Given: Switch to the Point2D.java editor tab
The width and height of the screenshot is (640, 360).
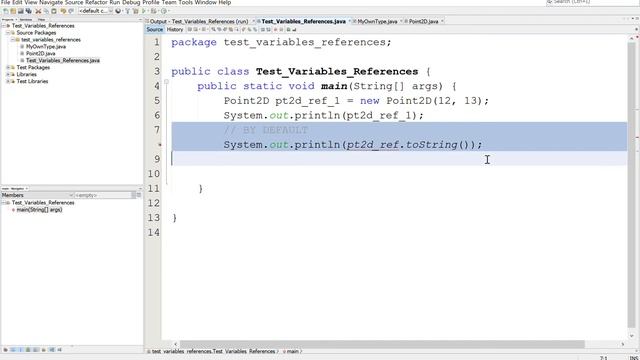Looking at the screenshot, I should 423,21.
